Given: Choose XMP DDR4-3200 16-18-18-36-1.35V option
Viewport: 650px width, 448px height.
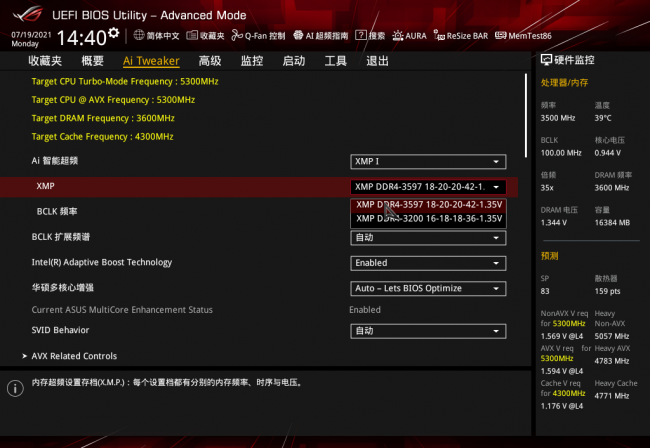Looking at the screenshot, I should 429,219.
